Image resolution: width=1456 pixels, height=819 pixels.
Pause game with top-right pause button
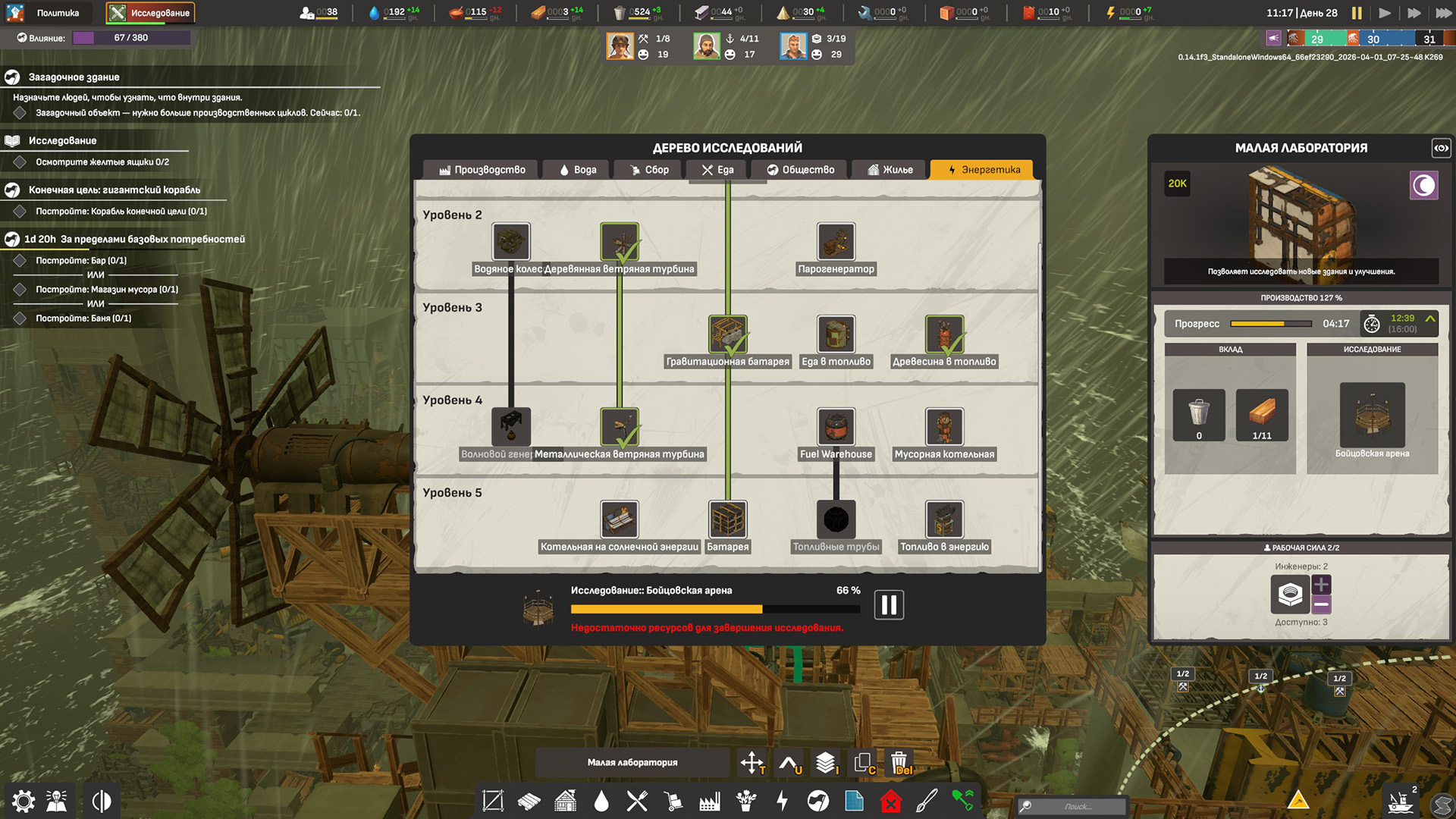pos(1357,13)
